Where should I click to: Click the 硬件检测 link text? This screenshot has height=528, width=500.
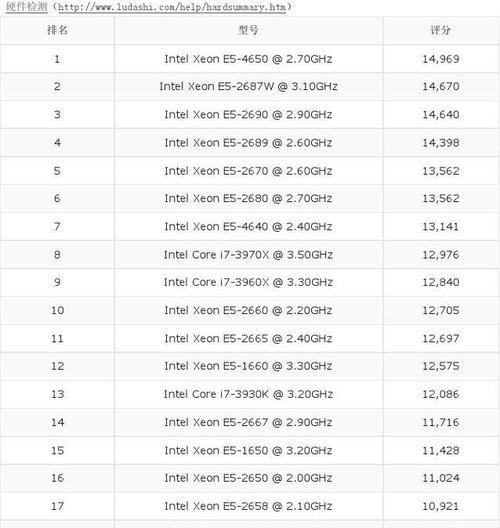[27, 7]
